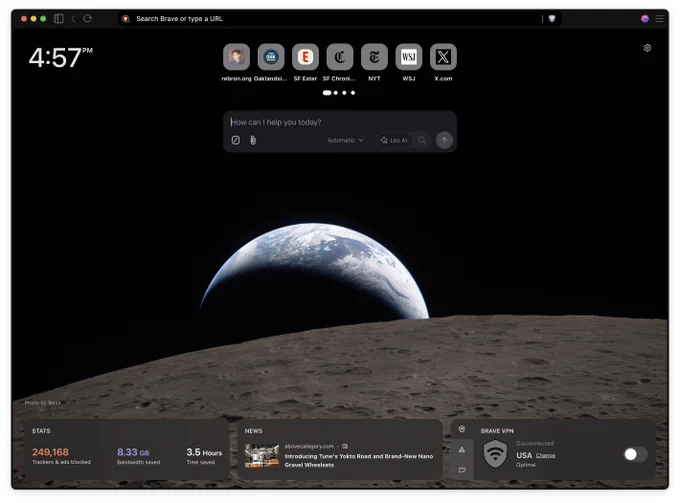Go to second shortcuts page dot
680x503 pixels.
(x=336, y=93)
